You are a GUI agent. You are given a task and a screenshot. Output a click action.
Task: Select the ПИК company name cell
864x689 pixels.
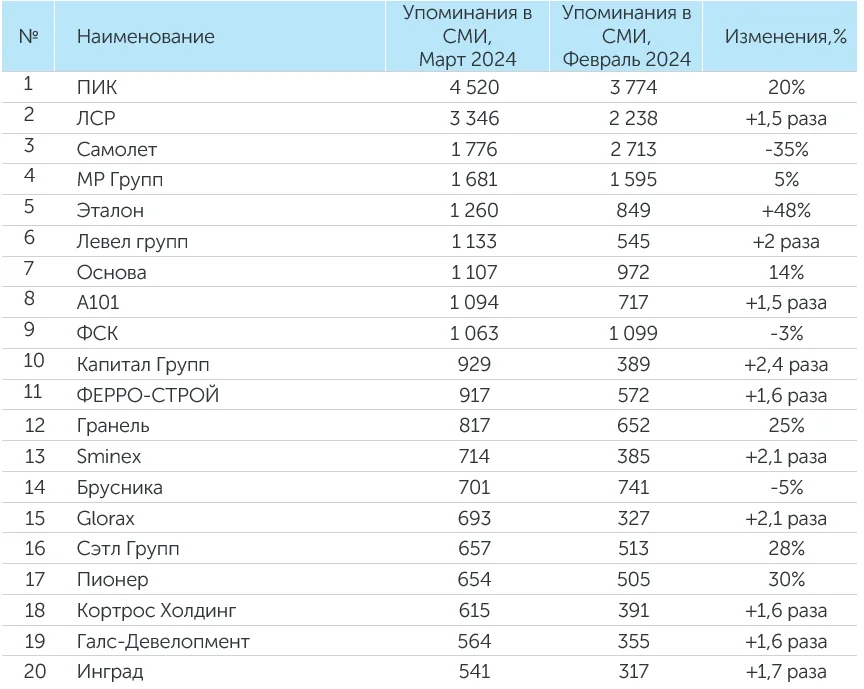[97, 88]
